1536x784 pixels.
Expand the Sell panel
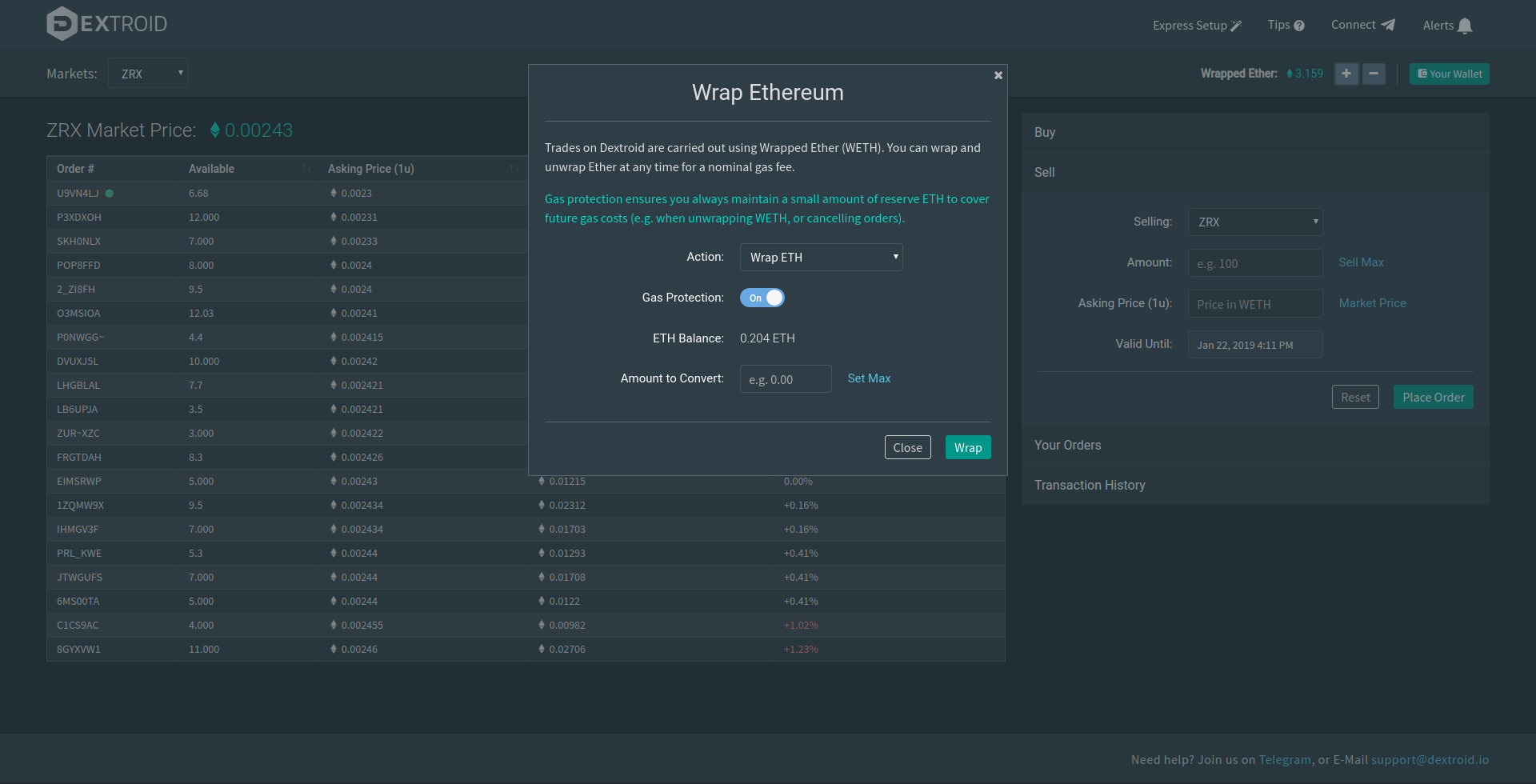[1255, 172]
